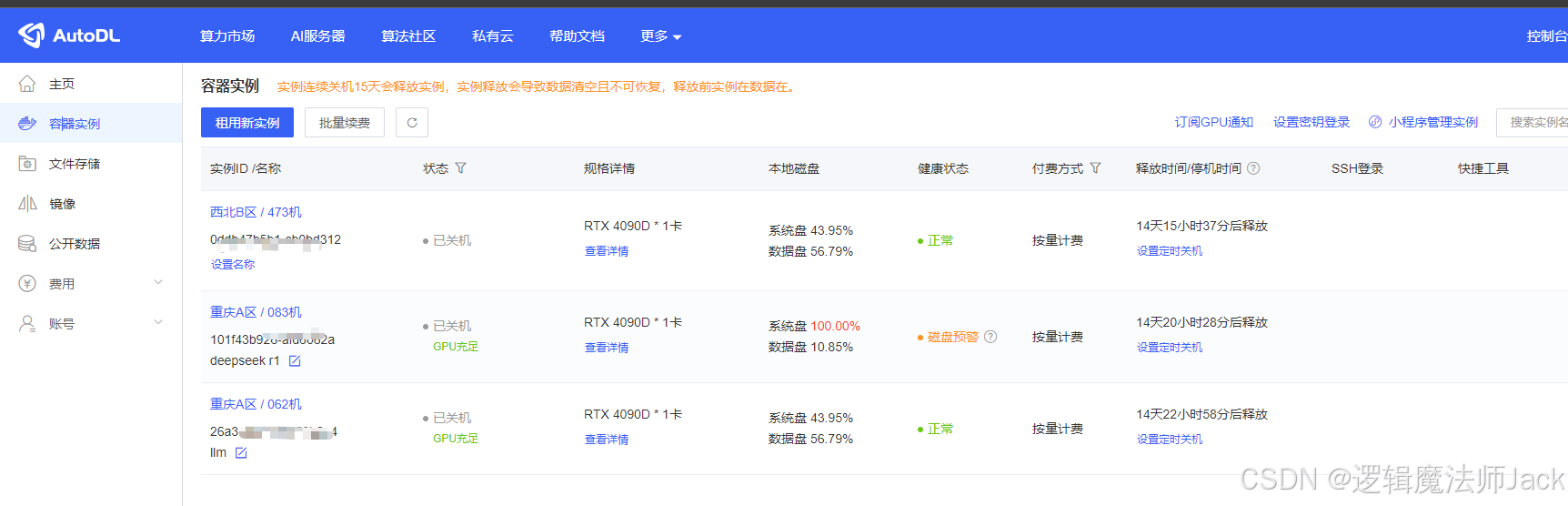Open 文件存储 in the sidebar
The width and height of the screenshot is (1568, 506).
point(75,164)
